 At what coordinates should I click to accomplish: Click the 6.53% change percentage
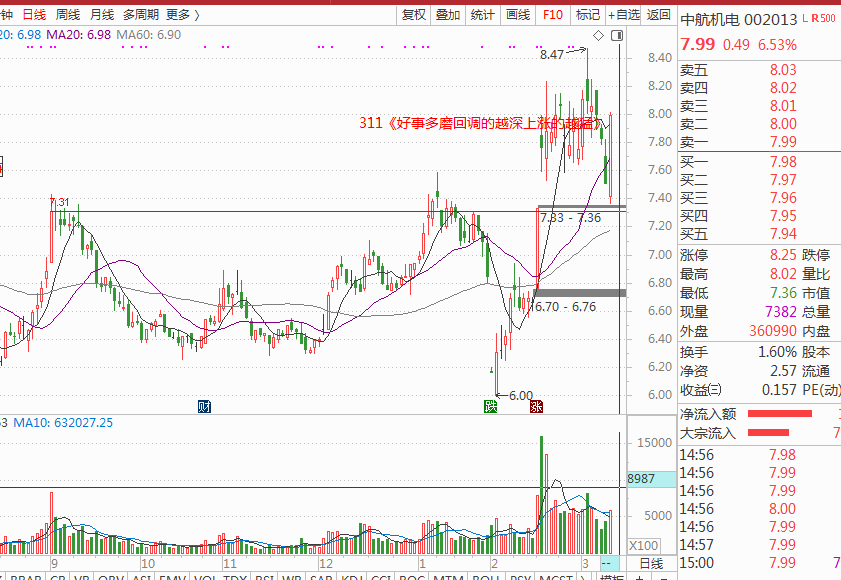tap(777, 45)
